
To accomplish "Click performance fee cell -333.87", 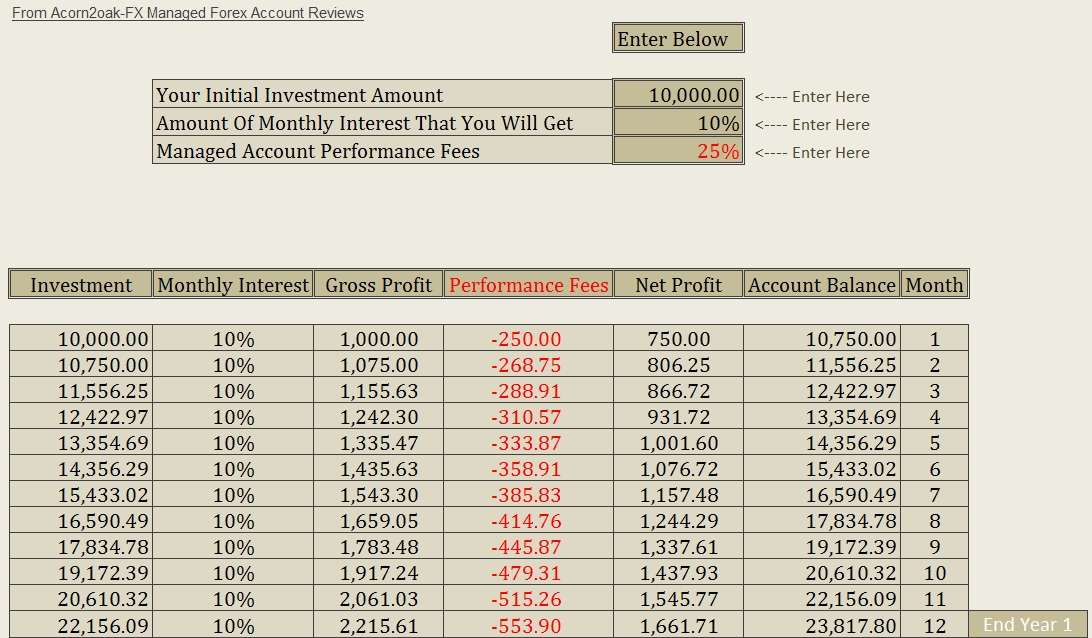I will coord(529,442).
